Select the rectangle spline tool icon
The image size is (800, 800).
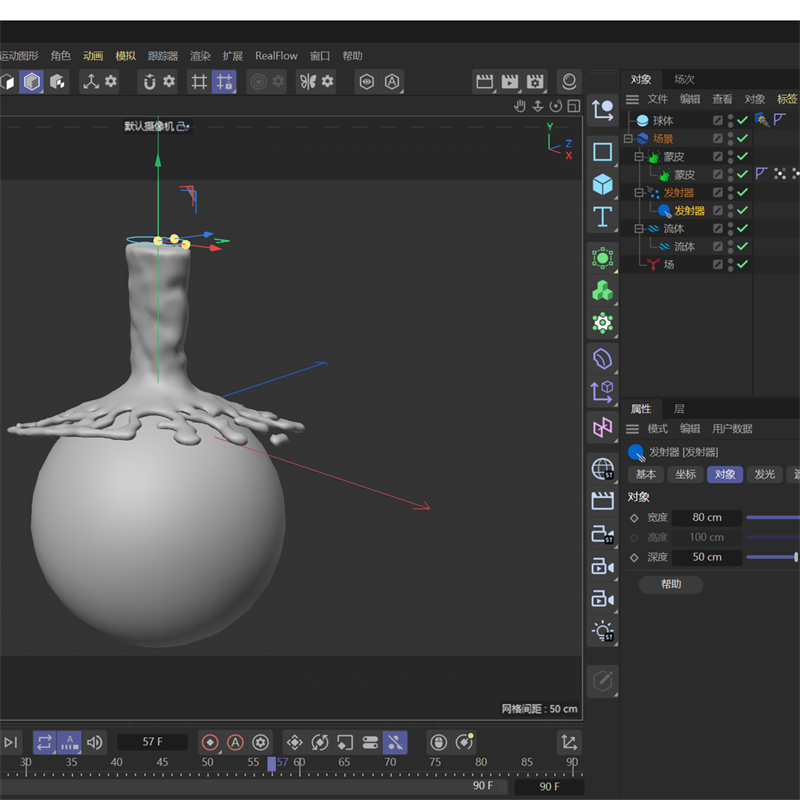coord(602,152)
